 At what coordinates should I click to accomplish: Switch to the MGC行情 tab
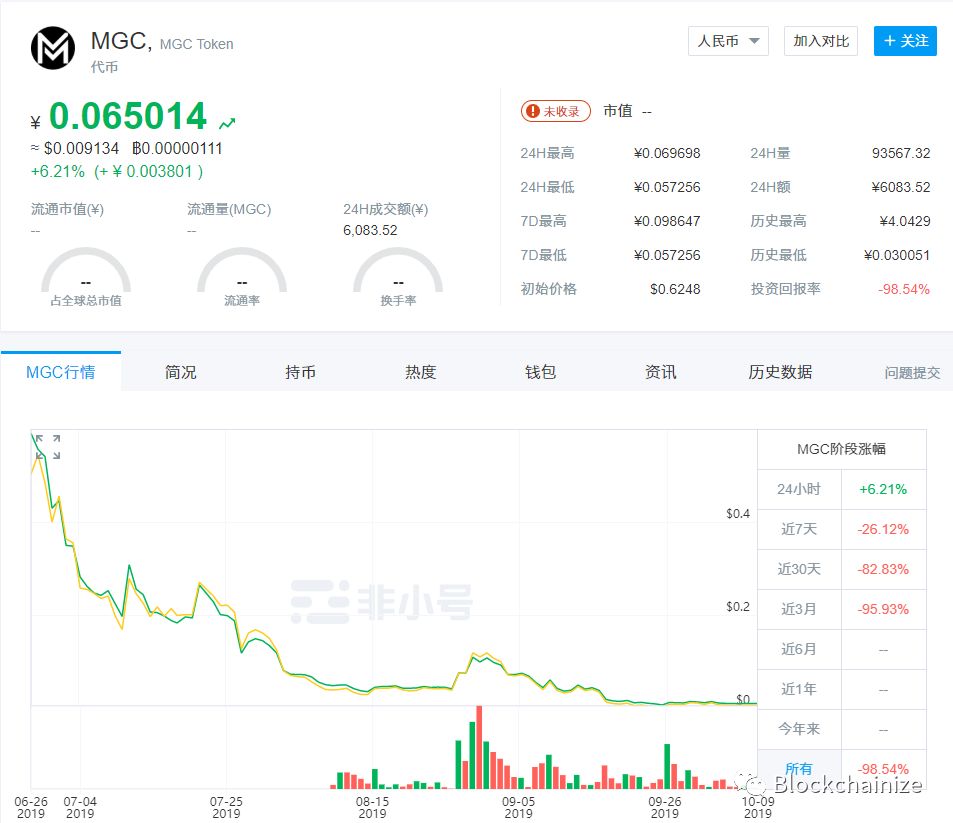coord(61,372)
